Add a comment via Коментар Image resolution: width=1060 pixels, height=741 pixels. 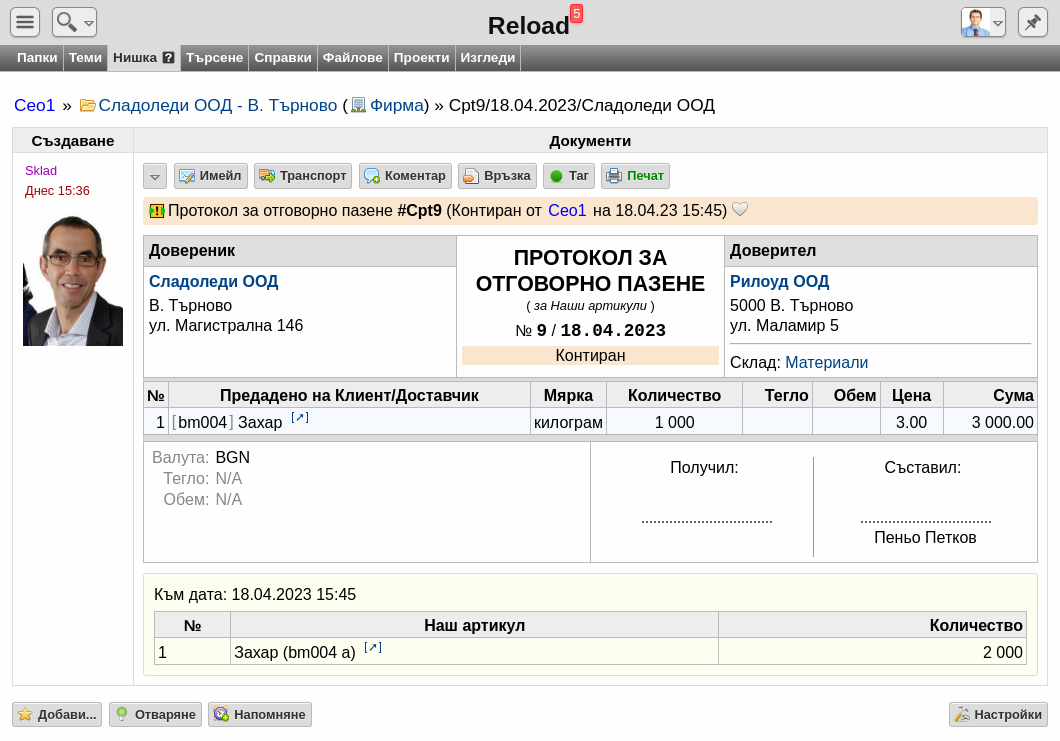click(x=405, y=176)
